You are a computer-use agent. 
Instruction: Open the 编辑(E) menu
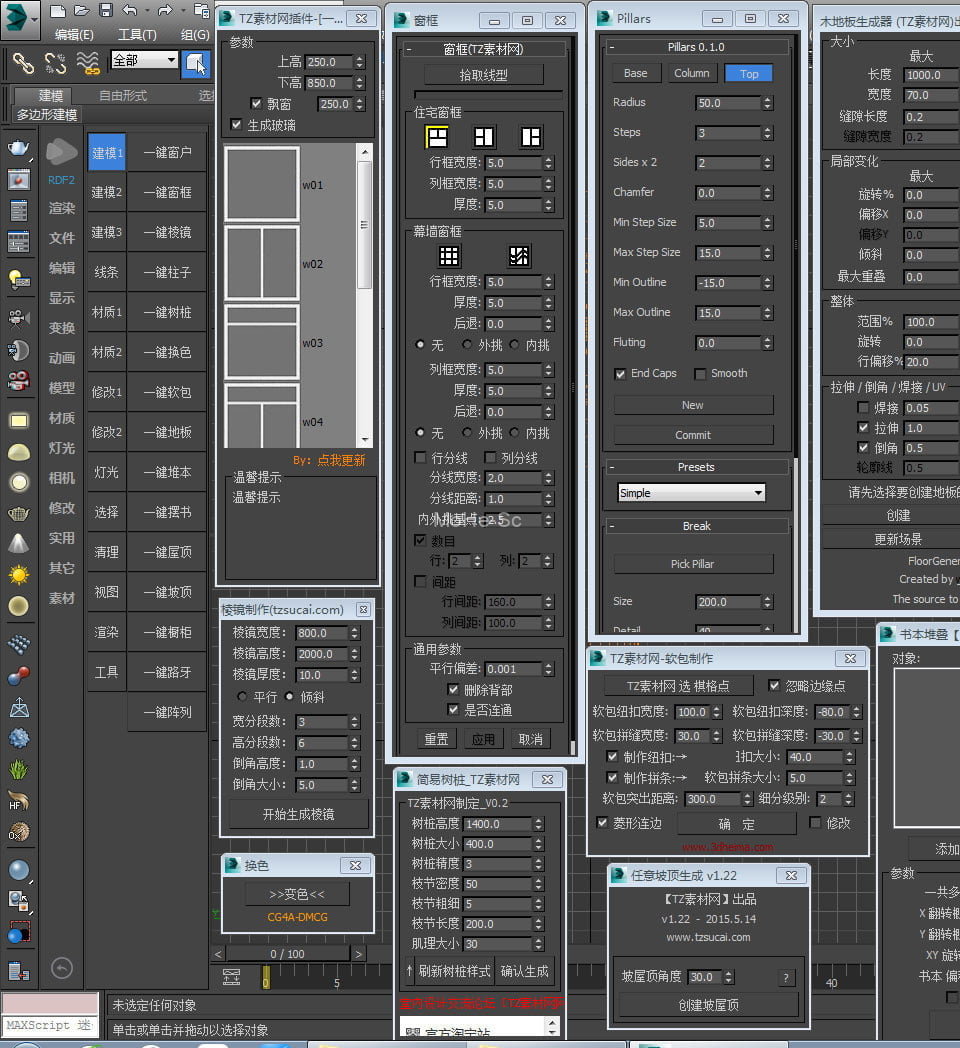coord(73,34)
